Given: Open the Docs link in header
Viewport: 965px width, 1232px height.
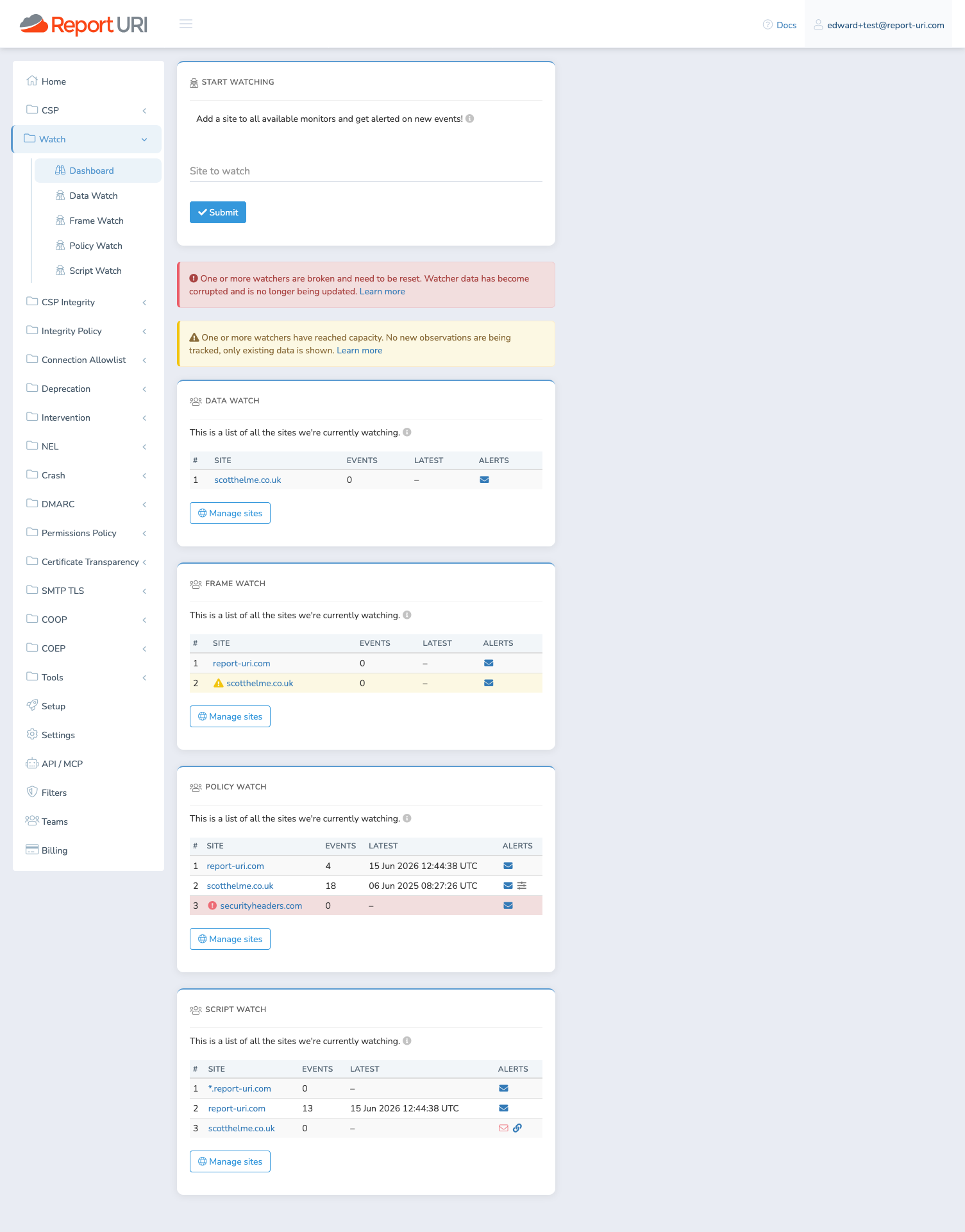Looking at the screenshot, I should point(780,25).
